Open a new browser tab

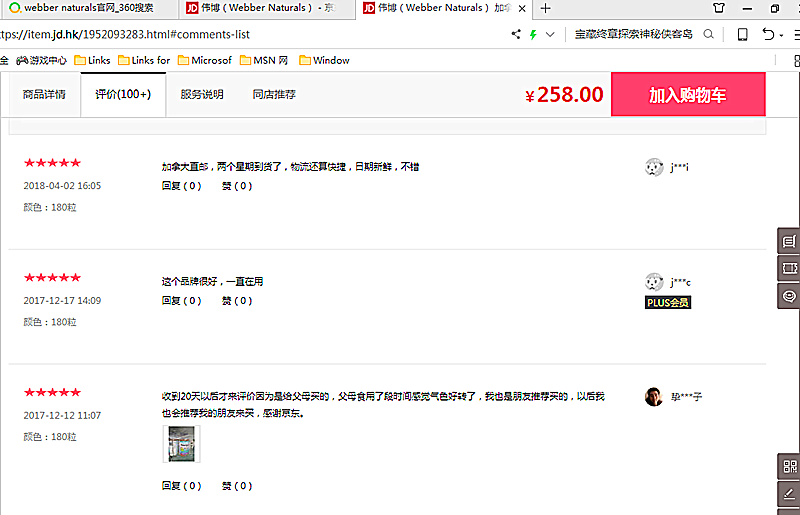545,8
